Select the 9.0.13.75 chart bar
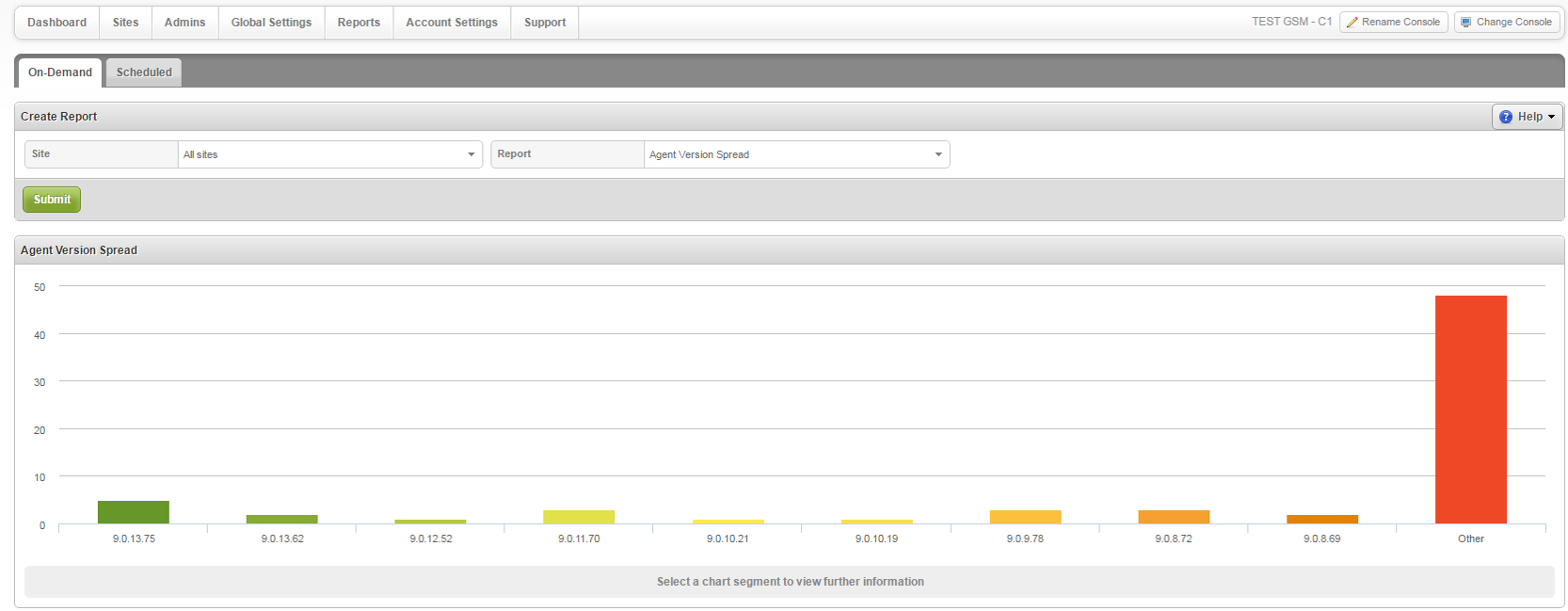The height and width of the screenshot is (611, 1568). pos(134,512)
